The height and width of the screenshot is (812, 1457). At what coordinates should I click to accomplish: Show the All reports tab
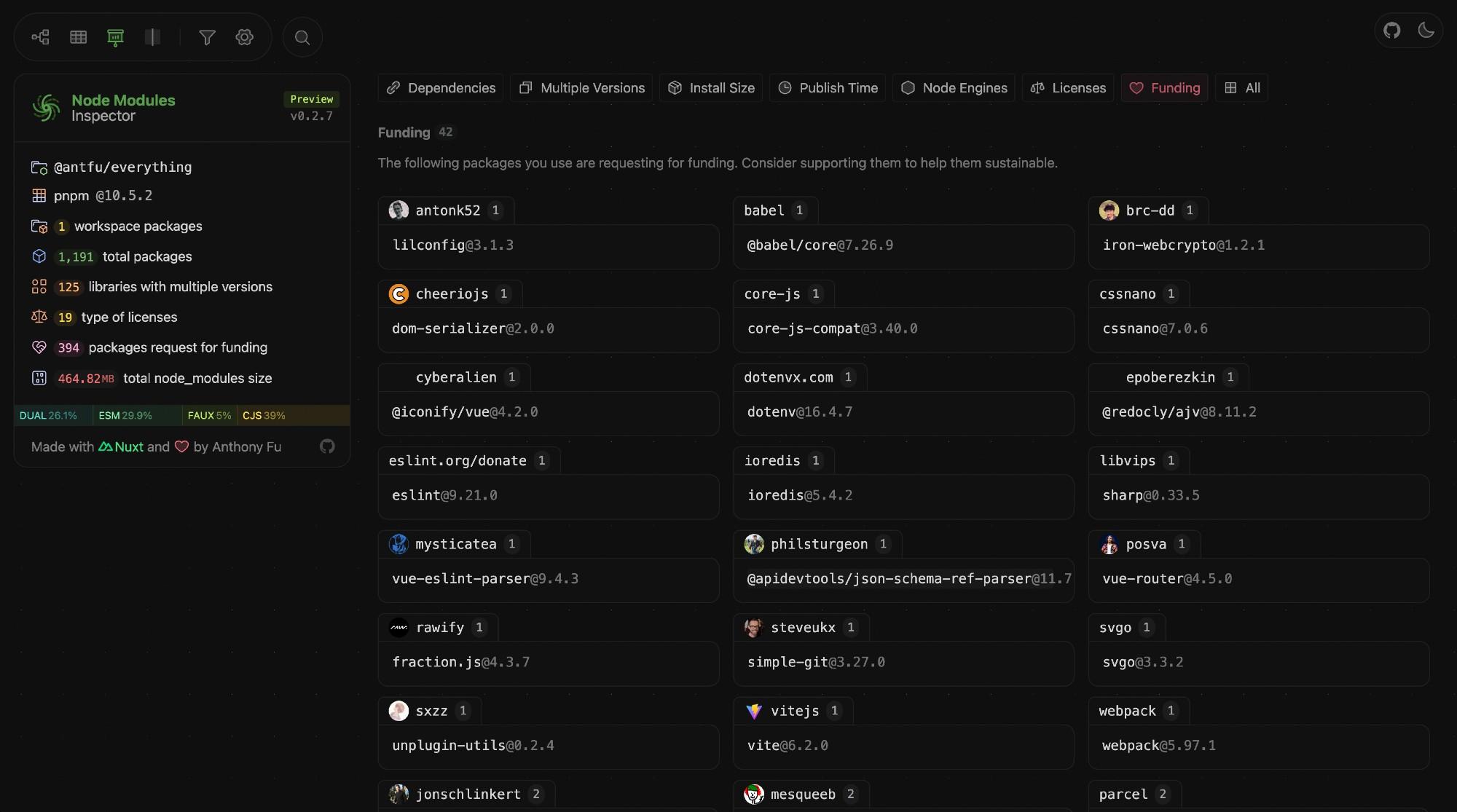click(1242, 88)
